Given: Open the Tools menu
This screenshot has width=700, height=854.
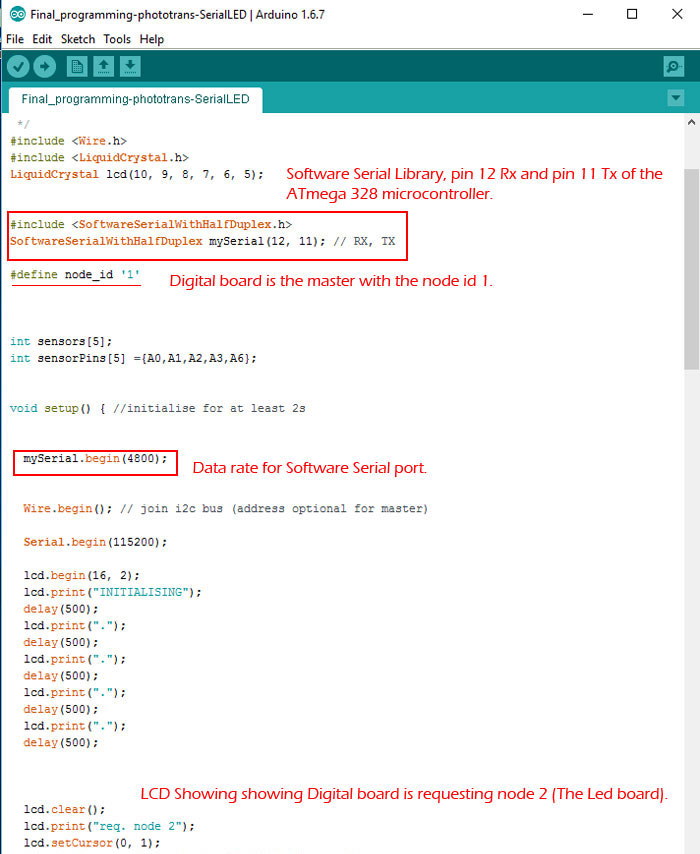Looking at the screenshot, I should point(117,39).
